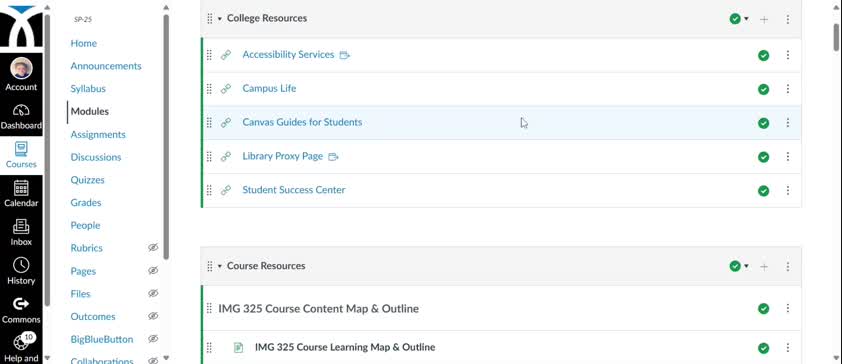Viewport: 842px width, 364px height.
Task: Open Canvas Guides for Students link
Action: tap(302, 122)
